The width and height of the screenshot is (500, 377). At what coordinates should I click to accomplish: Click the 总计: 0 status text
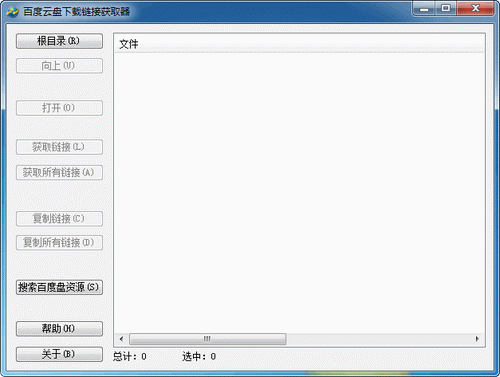pyautogui.click(x=130, y=357)
